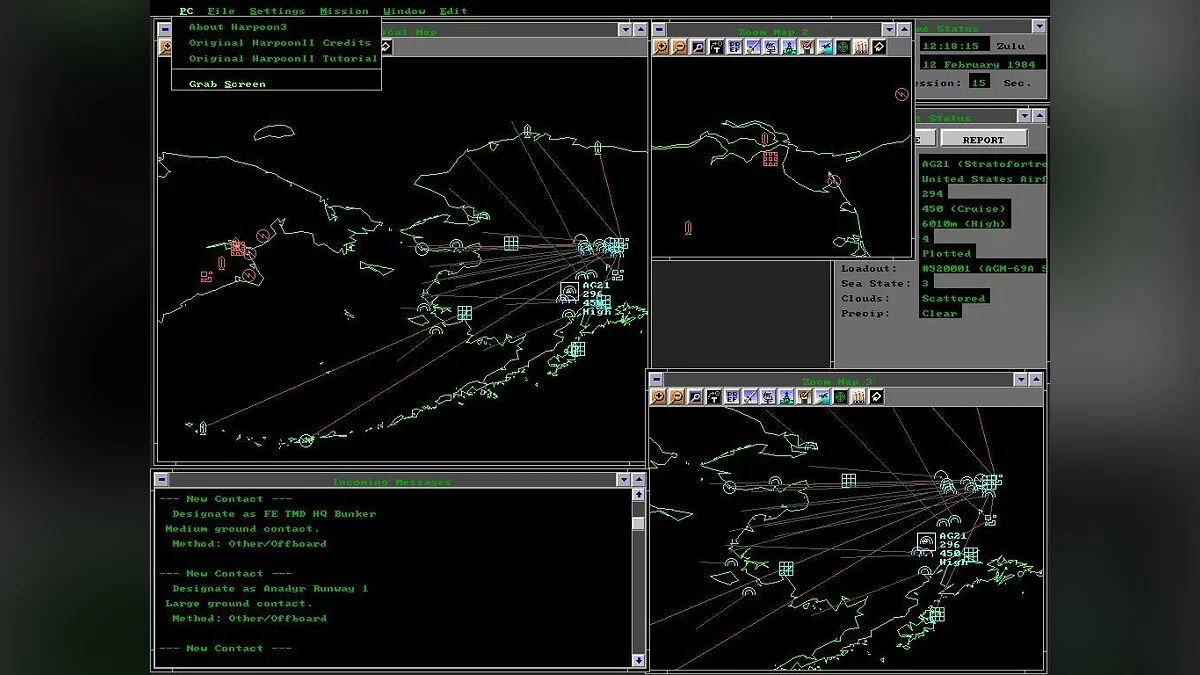
Task: Click the Scattered clouds value
Action: (954, 298)
